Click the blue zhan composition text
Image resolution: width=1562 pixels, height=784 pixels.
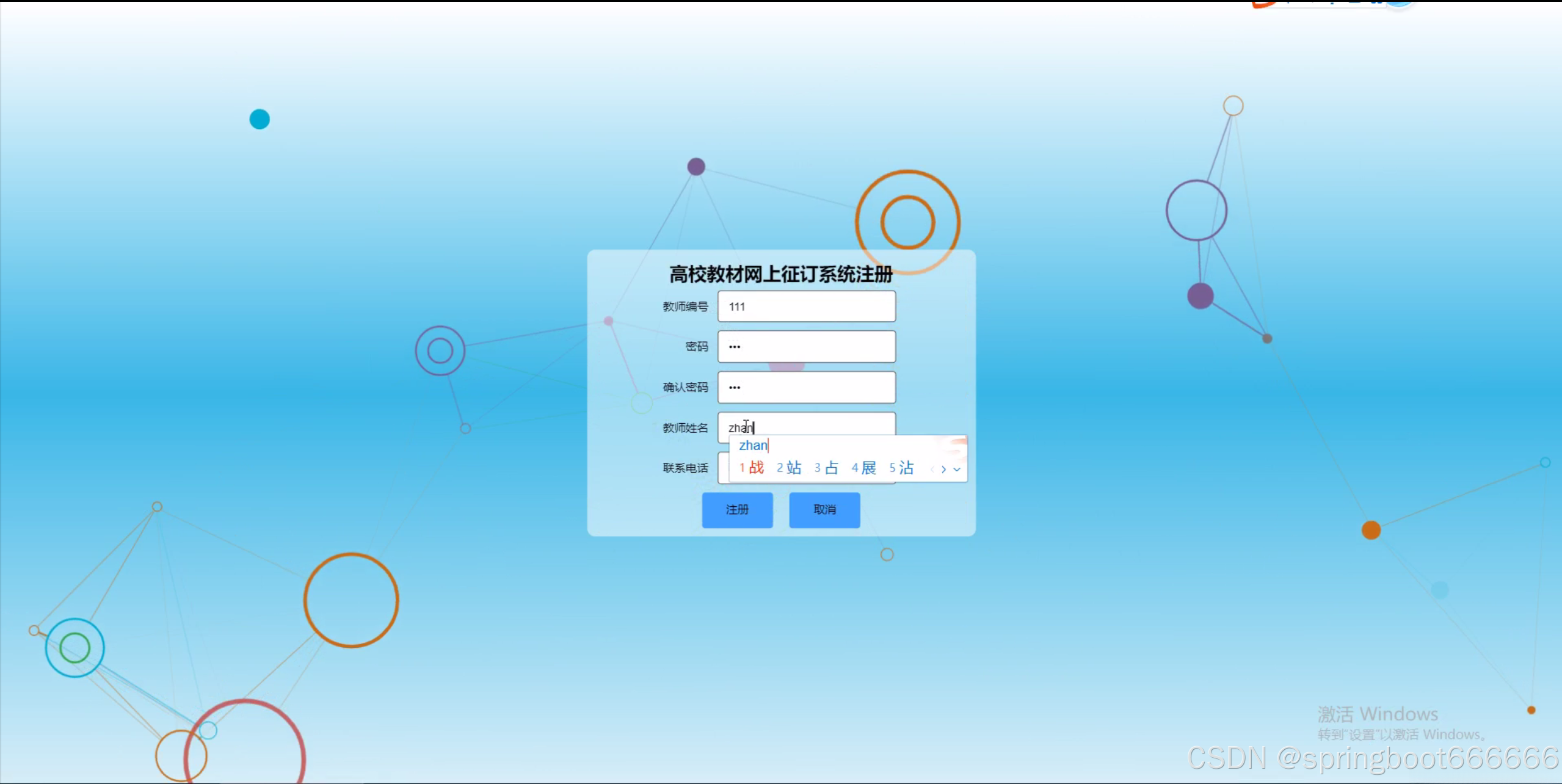point(753,446)
